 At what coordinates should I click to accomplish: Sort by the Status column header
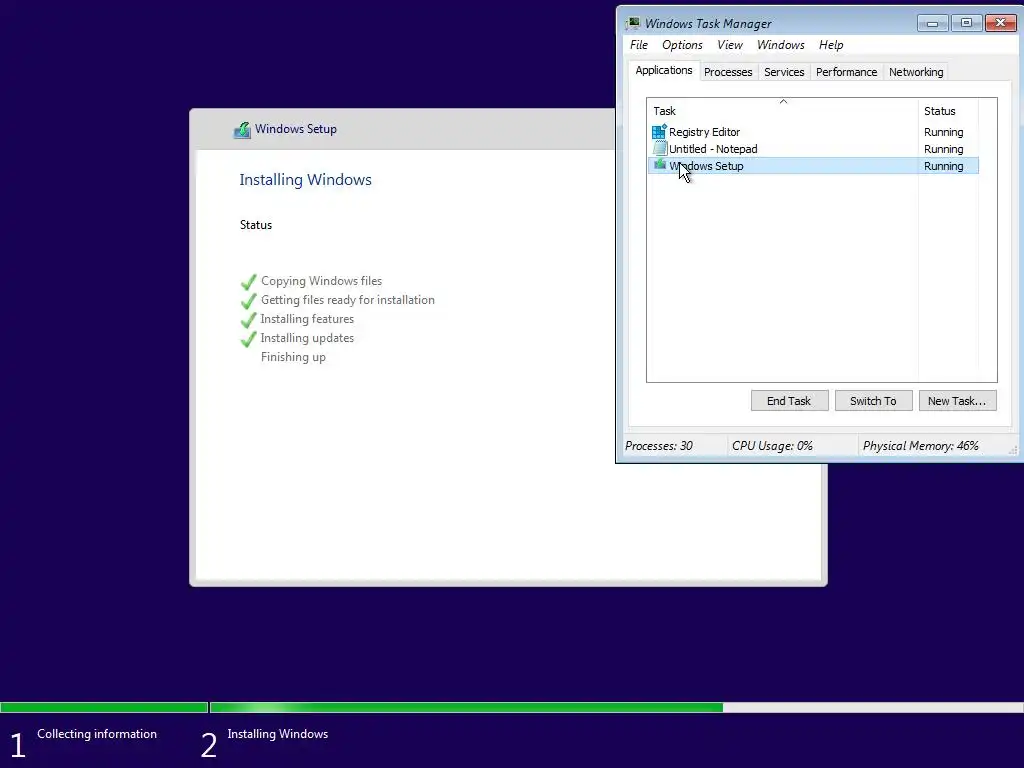tap(948, 110)
